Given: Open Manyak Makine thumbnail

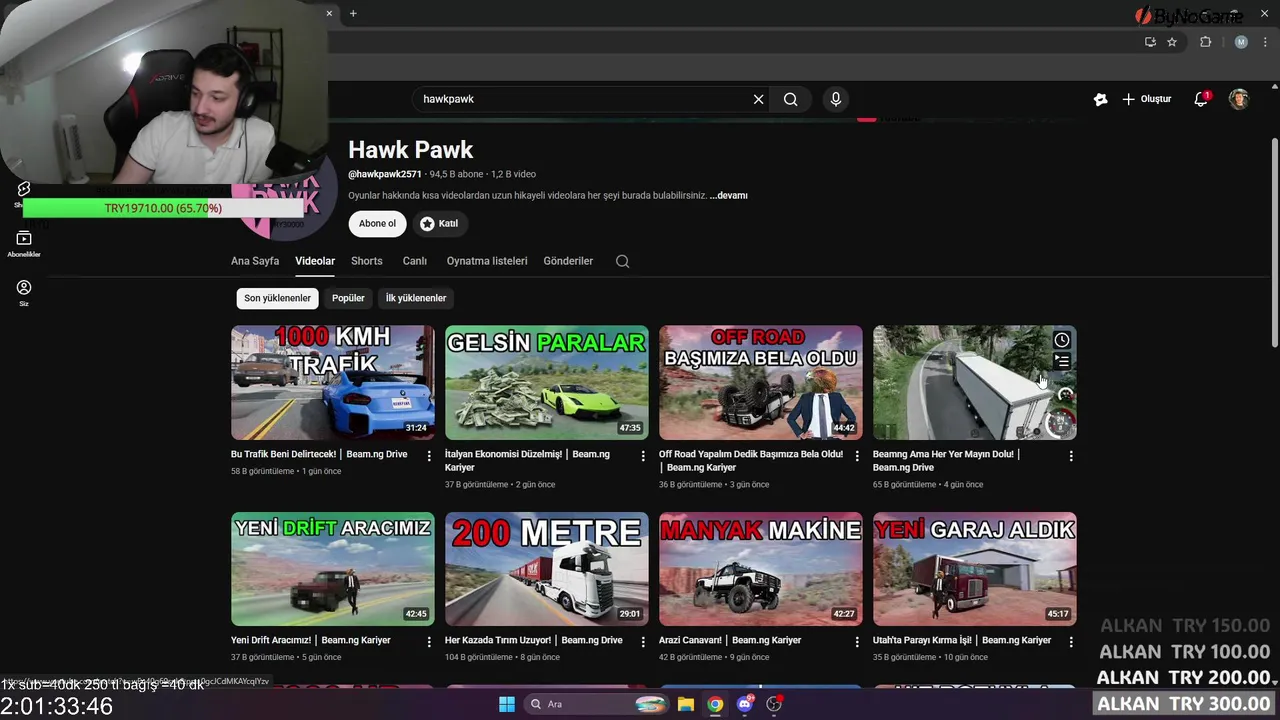Looking at the screenshot, I should (761, 569).
